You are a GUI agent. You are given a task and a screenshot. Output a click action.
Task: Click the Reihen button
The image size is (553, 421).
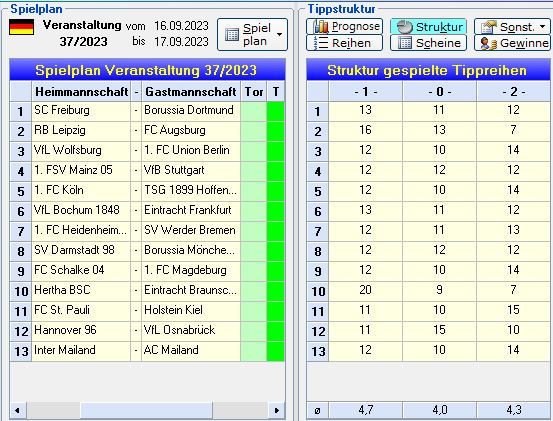tap(345, 43)
